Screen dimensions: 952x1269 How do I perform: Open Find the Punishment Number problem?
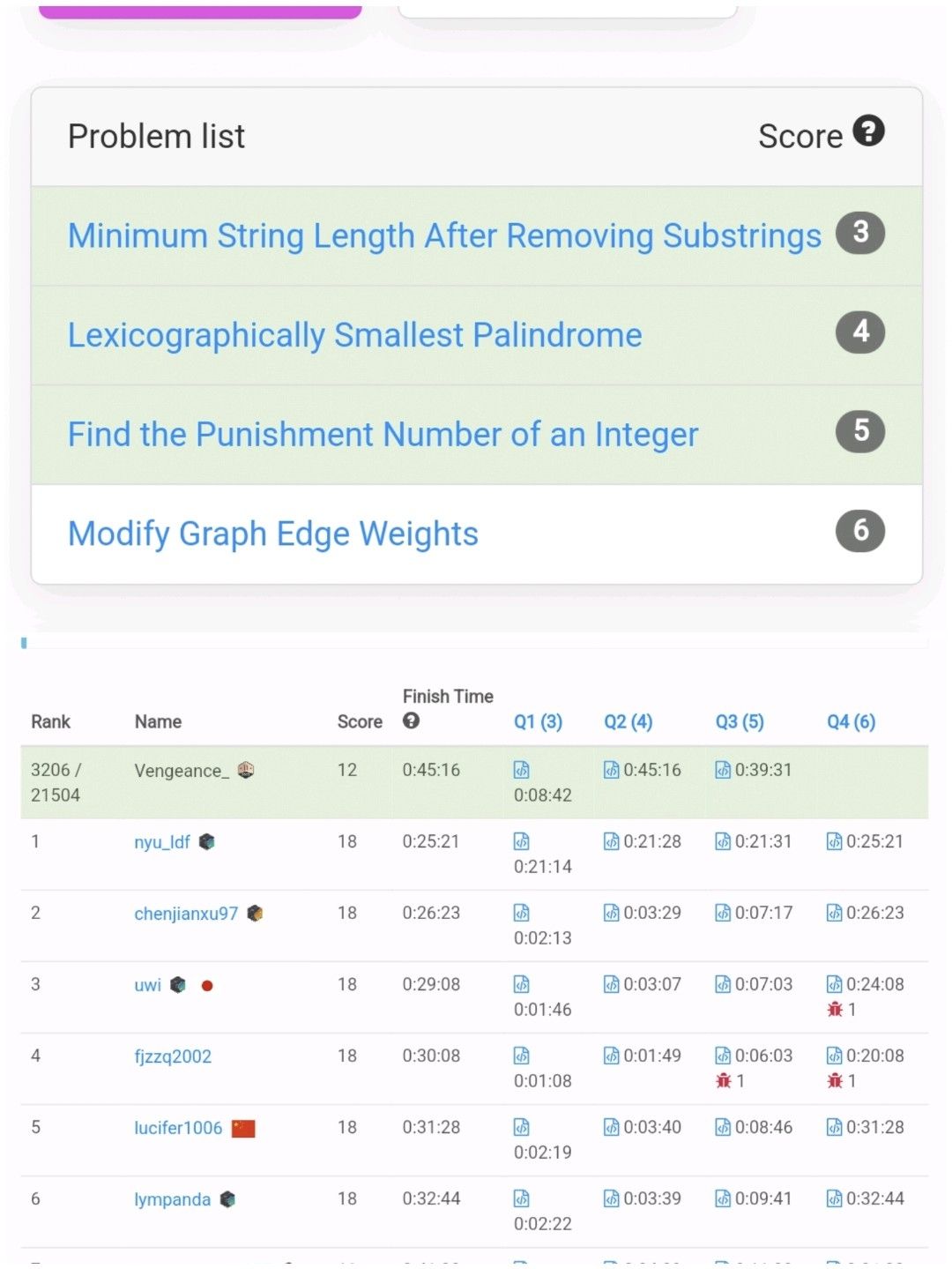coord(383,434)
